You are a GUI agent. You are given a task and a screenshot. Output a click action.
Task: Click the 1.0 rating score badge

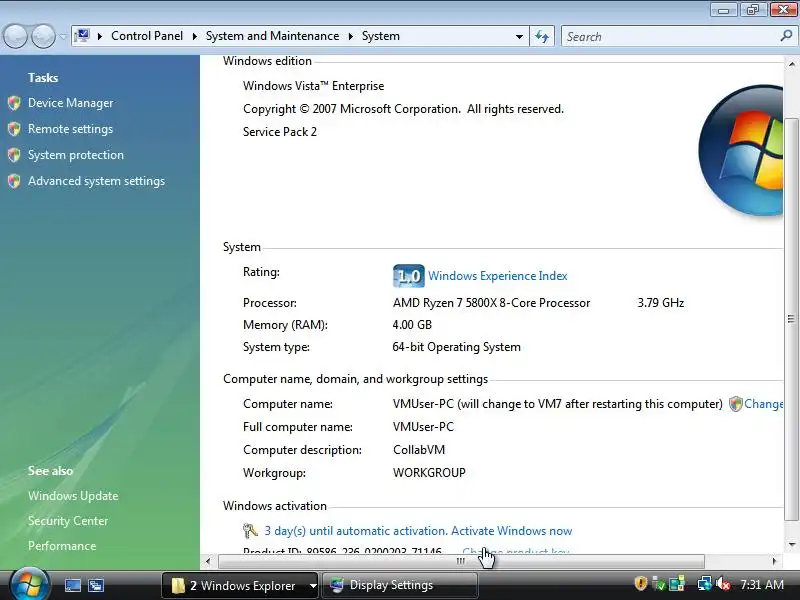click(409, 276)
